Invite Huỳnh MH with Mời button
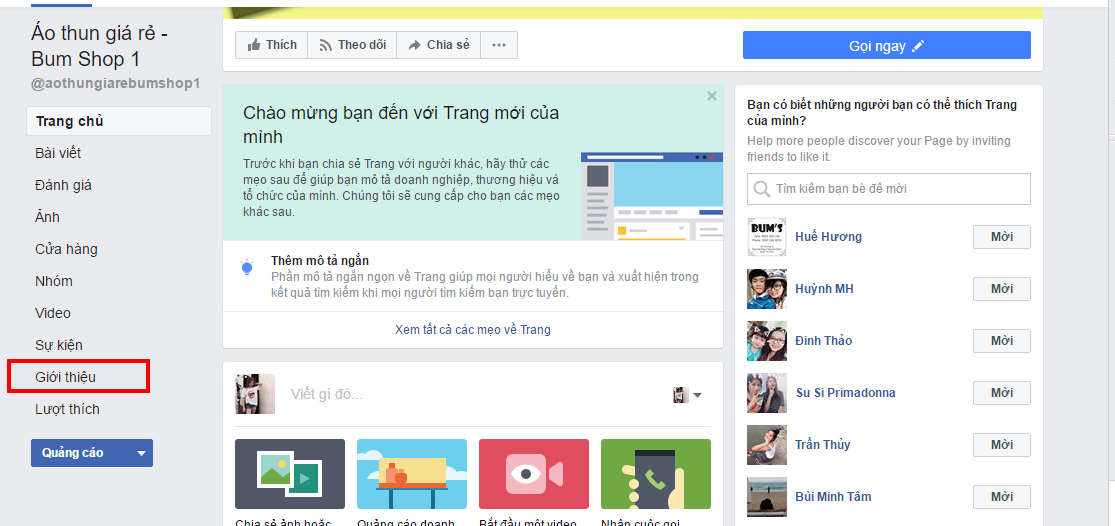Image resolution: width=1115 pixels, height=526 pixels. click(x=1001, y=289)
